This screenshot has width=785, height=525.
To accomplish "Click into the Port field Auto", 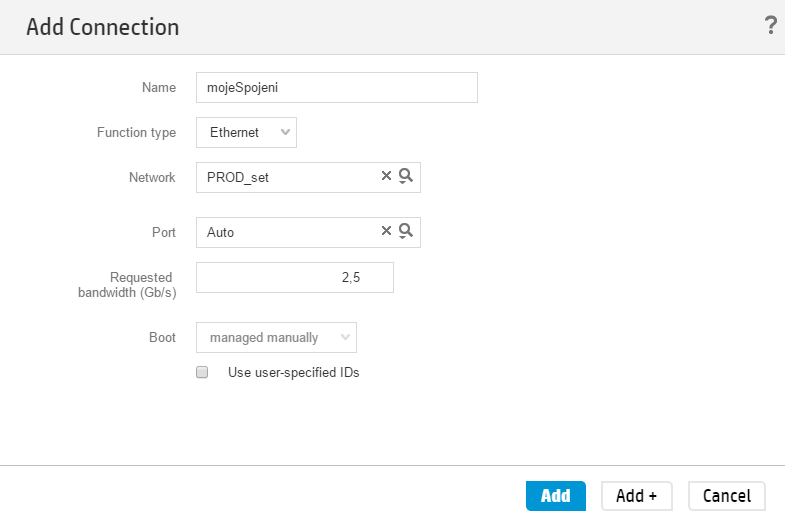I will [288, 232].
